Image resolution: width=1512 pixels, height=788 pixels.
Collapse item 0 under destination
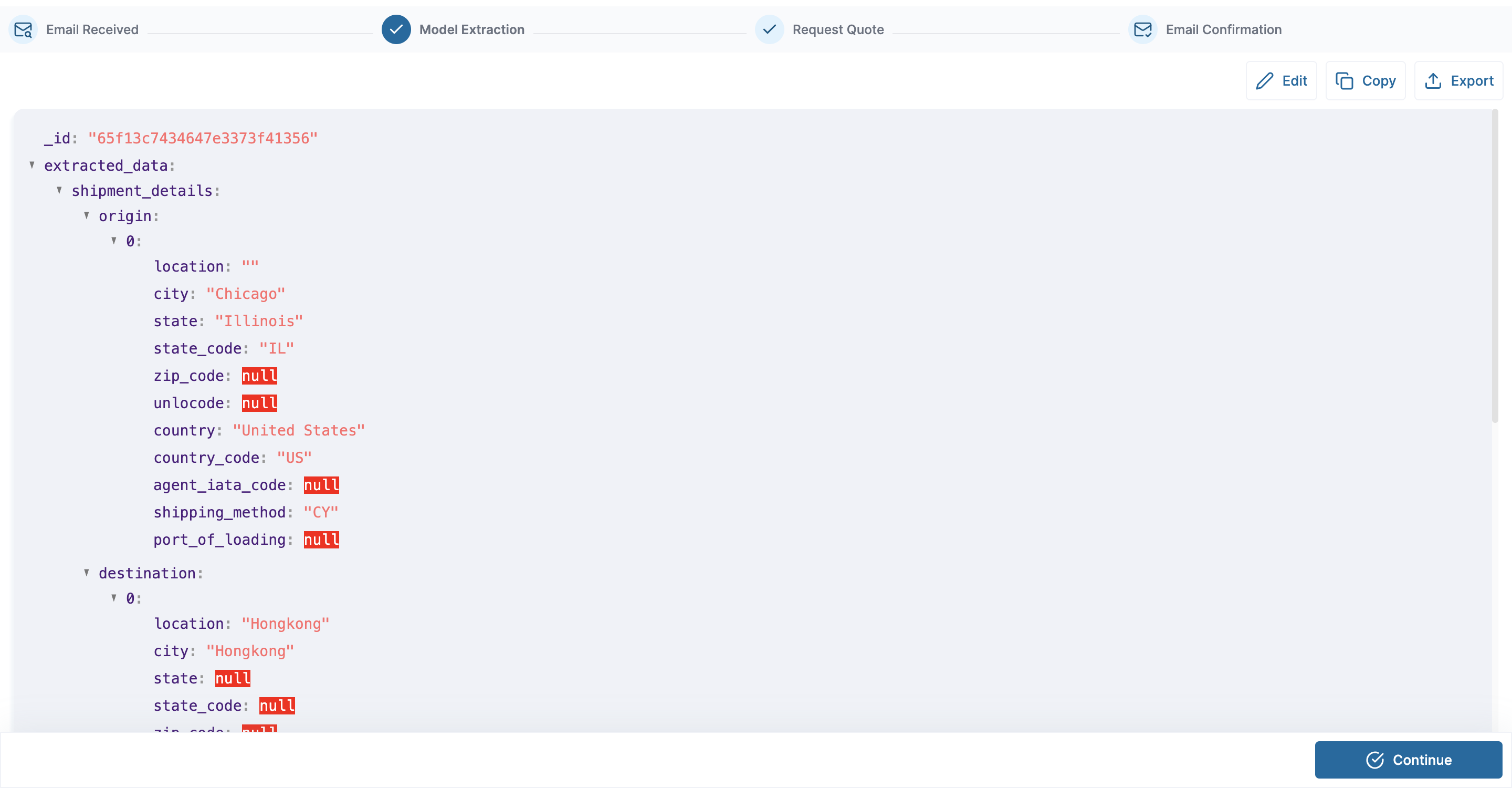(x=114, y=598)
